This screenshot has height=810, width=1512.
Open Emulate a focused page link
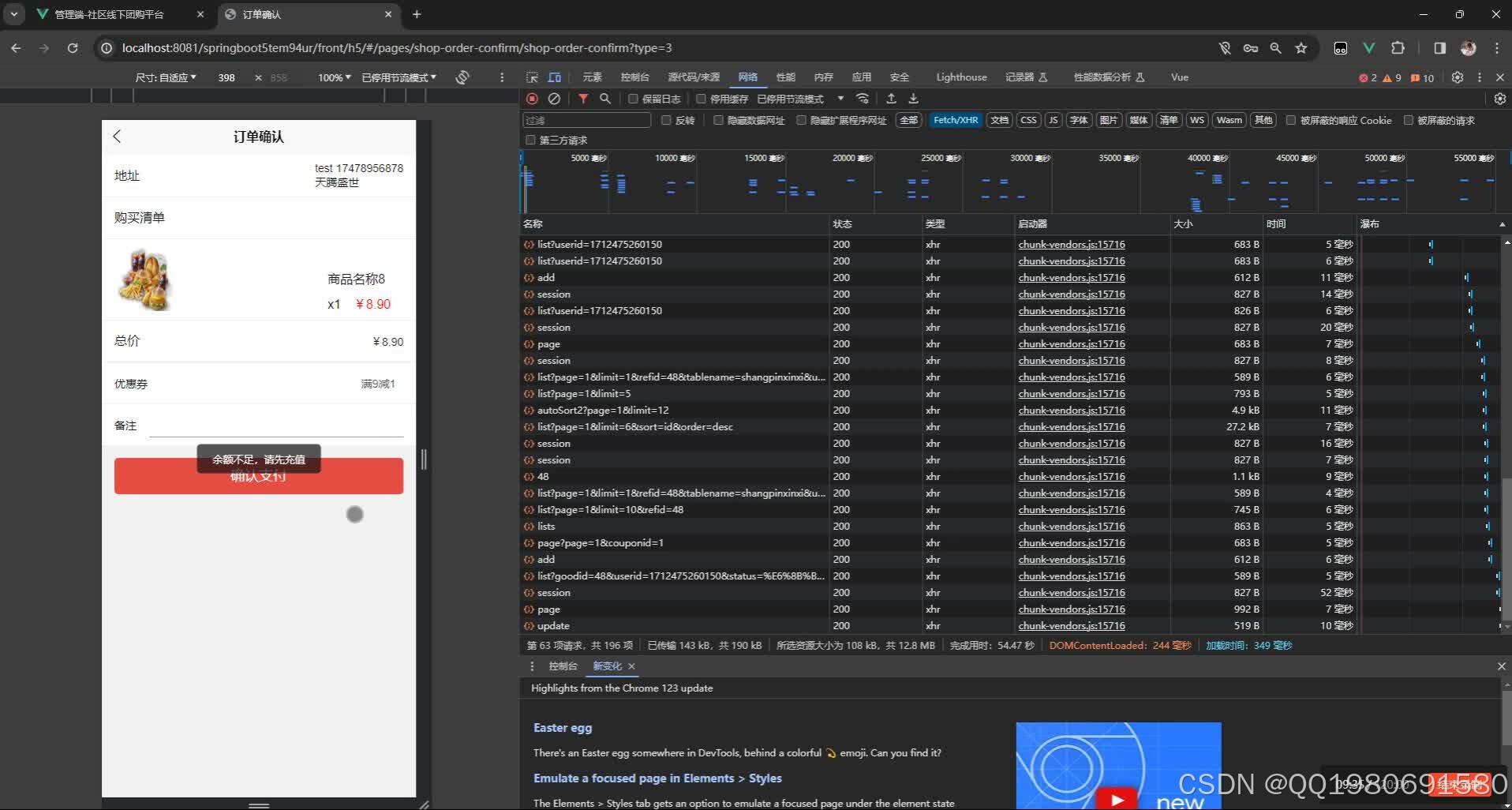point(657,778)
